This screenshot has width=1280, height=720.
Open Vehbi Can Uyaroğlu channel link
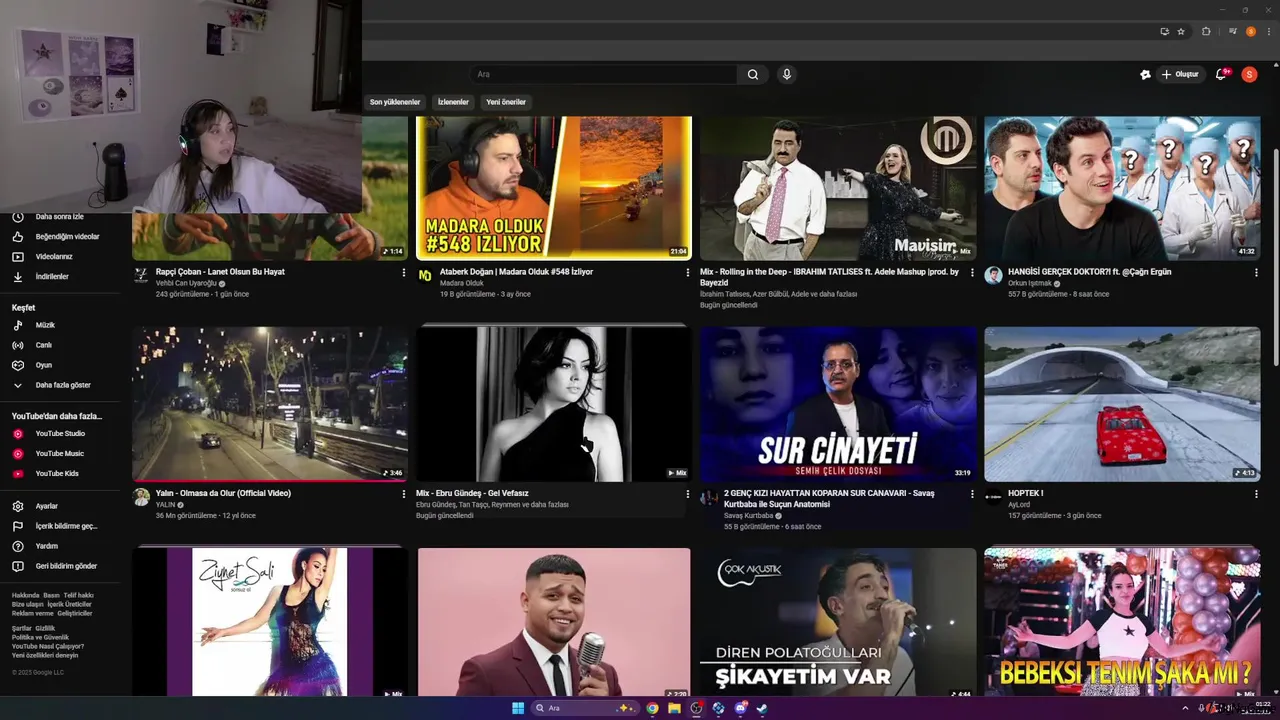(188, 283)
